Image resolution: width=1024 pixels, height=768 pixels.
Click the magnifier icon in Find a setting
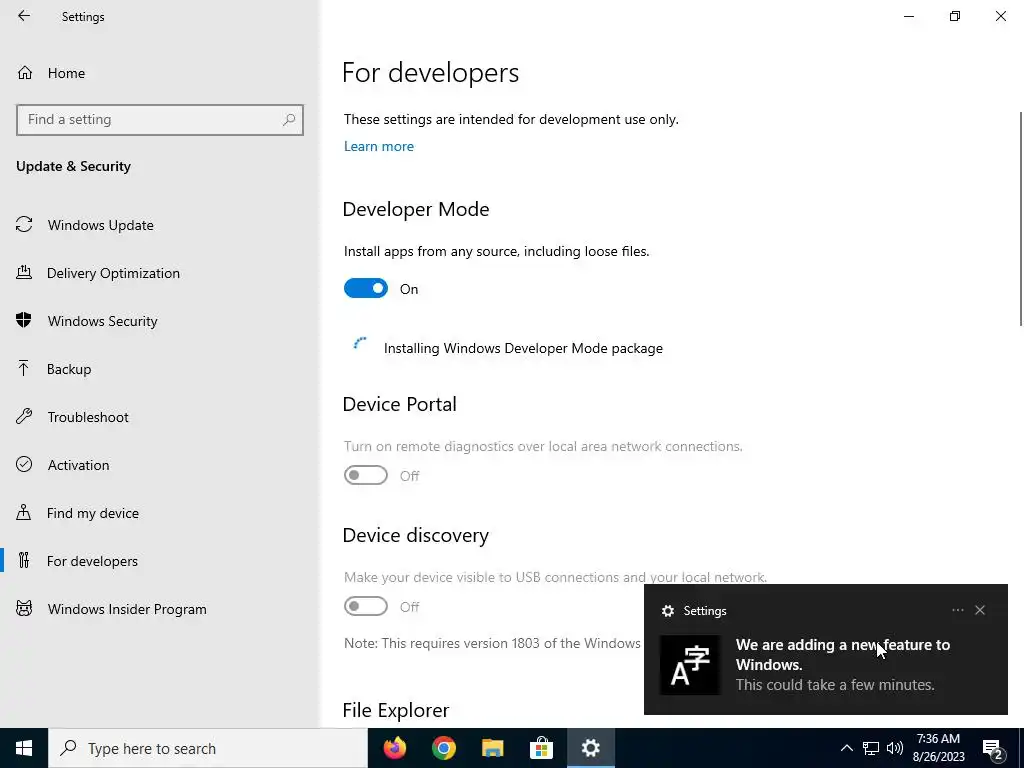[x=289, y=120]
